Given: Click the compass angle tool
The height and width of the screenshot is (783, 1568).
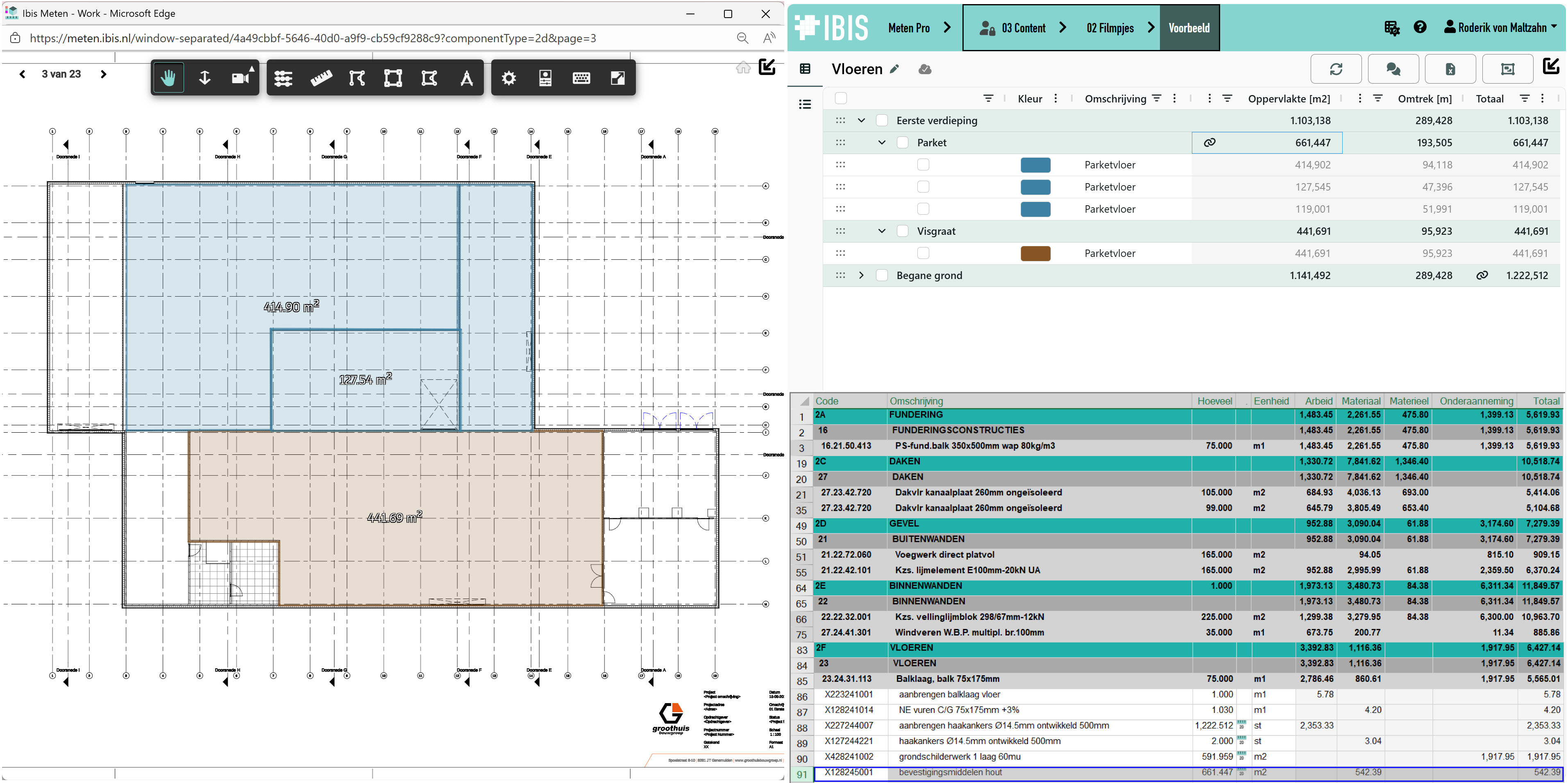Looking at the screenshot, I should point(466,78).
